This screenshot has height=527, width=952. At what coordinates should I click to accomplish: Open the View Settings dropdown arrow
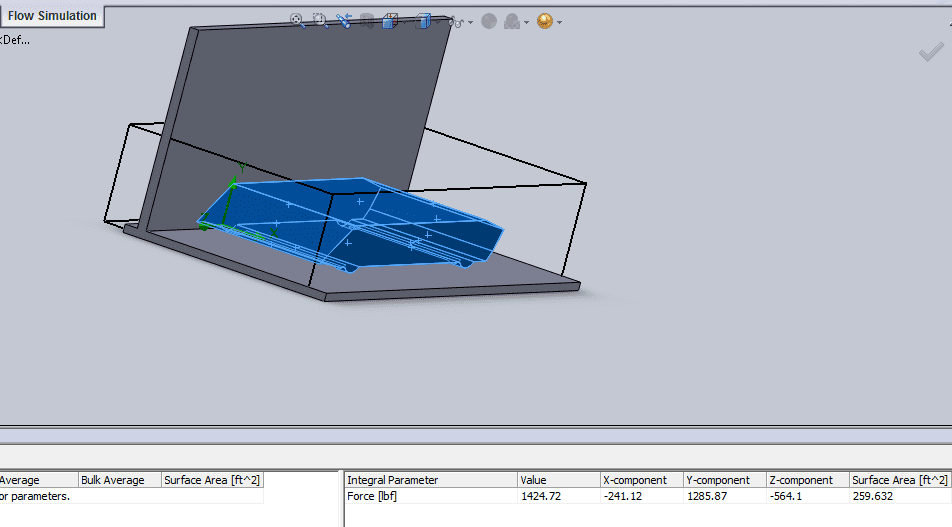(x=559, y=22)
